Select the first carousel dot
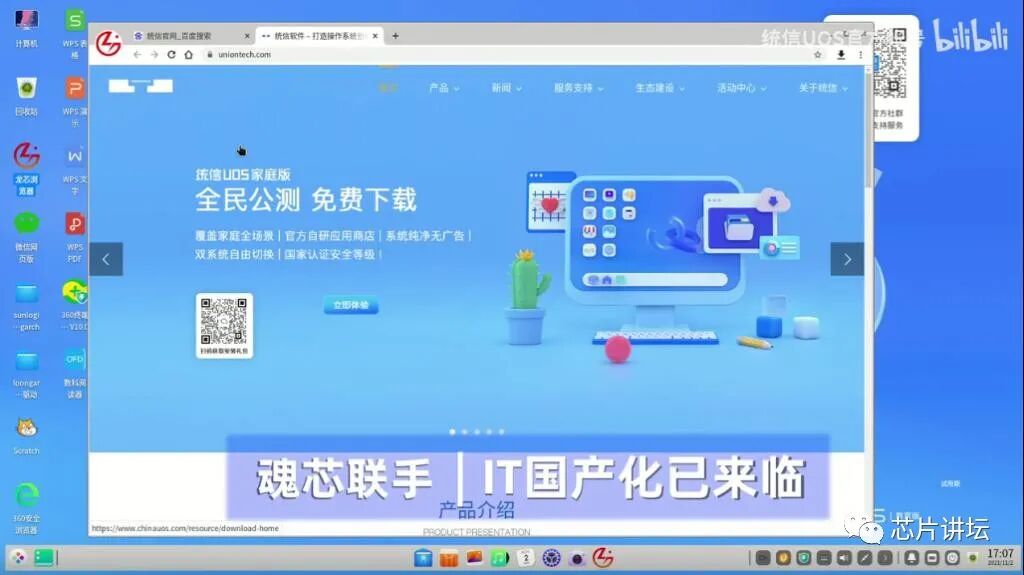This screenshot has width=1024, height=575. (452, 432)
